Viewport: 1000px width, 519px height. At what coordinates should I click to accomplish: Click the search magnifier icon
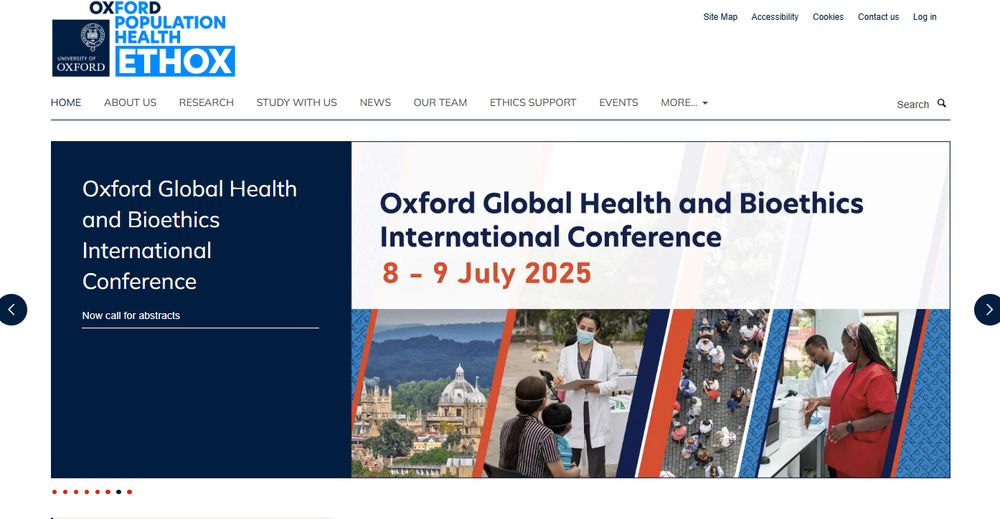[x=941, y=103]
